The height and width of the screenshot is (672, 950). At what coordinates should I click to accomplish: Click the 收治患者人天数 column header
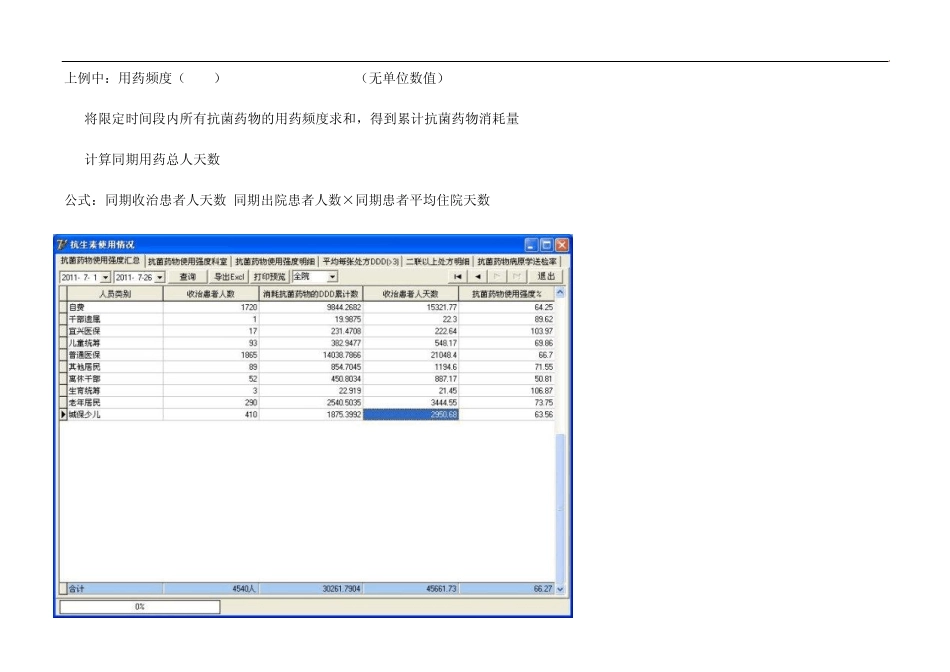coord(410,294)
